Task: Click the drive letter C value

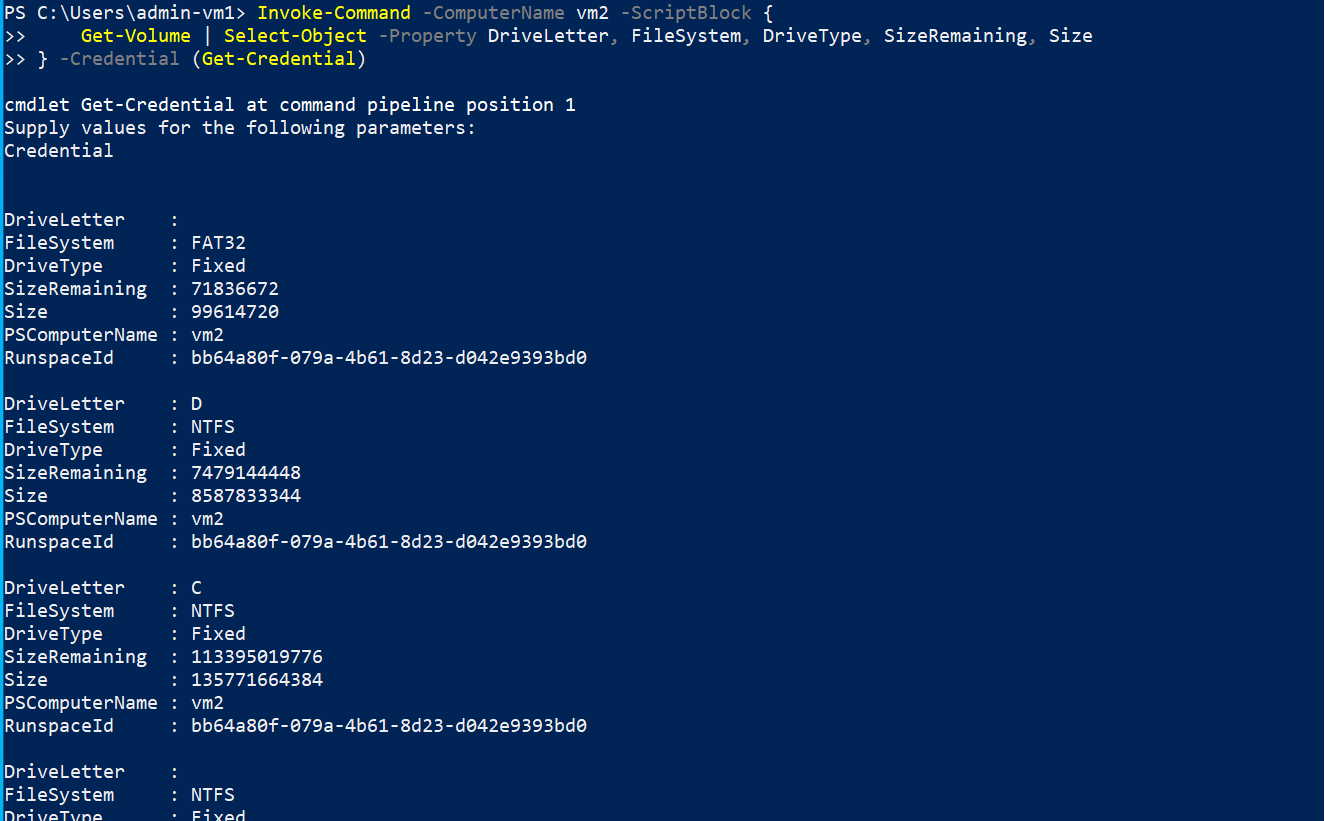Action: coord(197,588)
